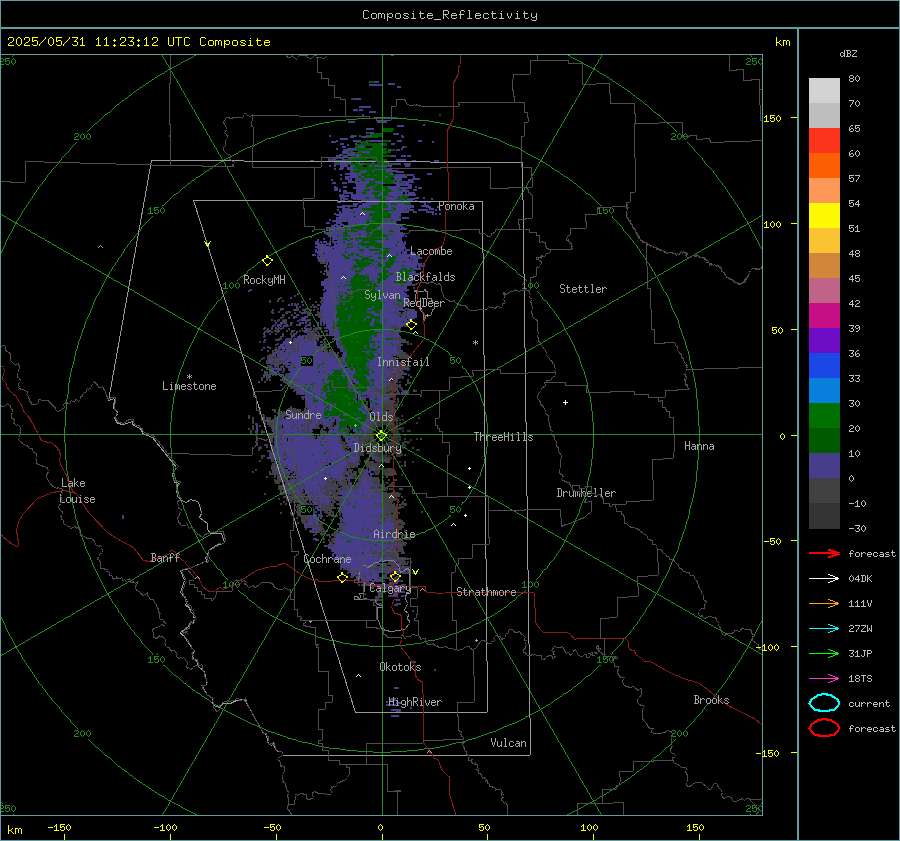Click the Cochrane city label

click(327, 559)
